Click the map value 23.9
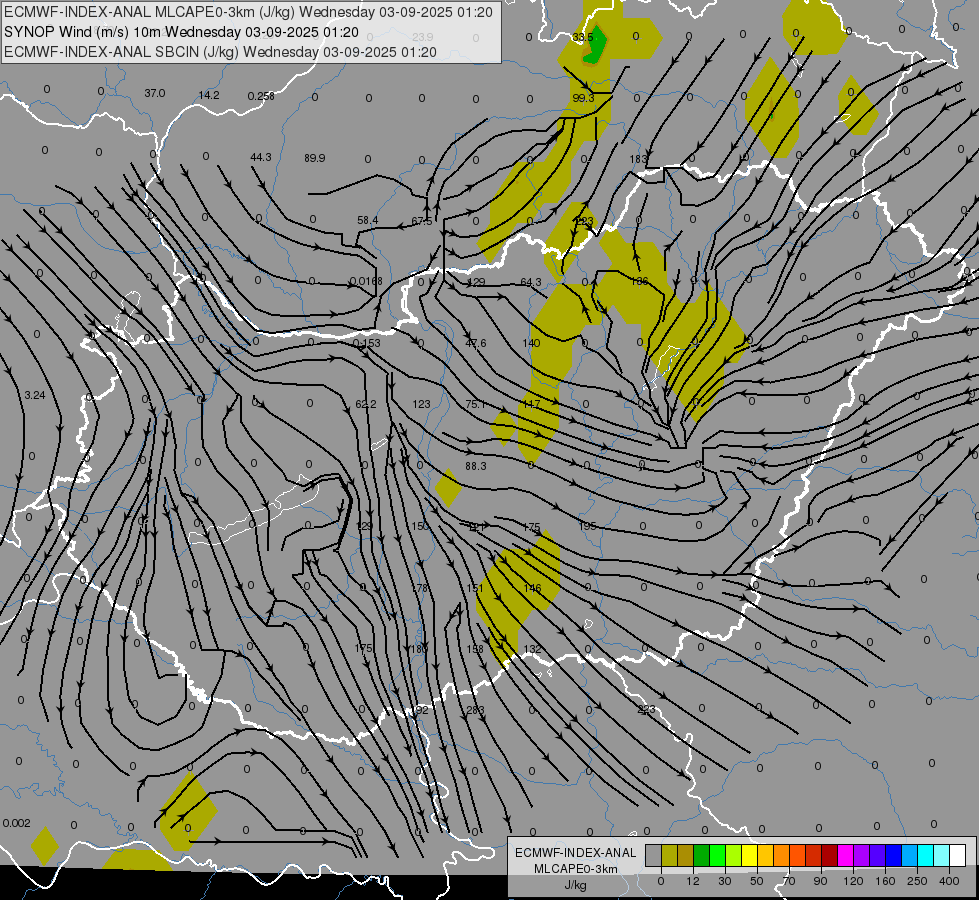 423,37
